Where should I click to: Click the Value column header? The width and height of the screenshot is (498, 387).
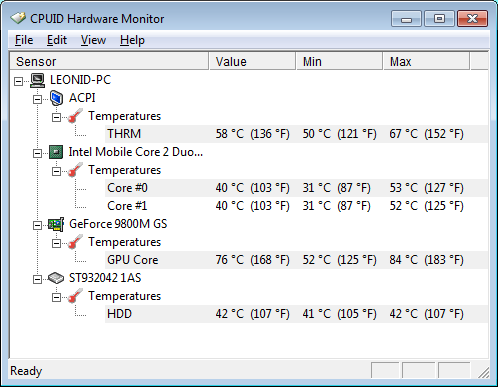(x=252, y=61)
